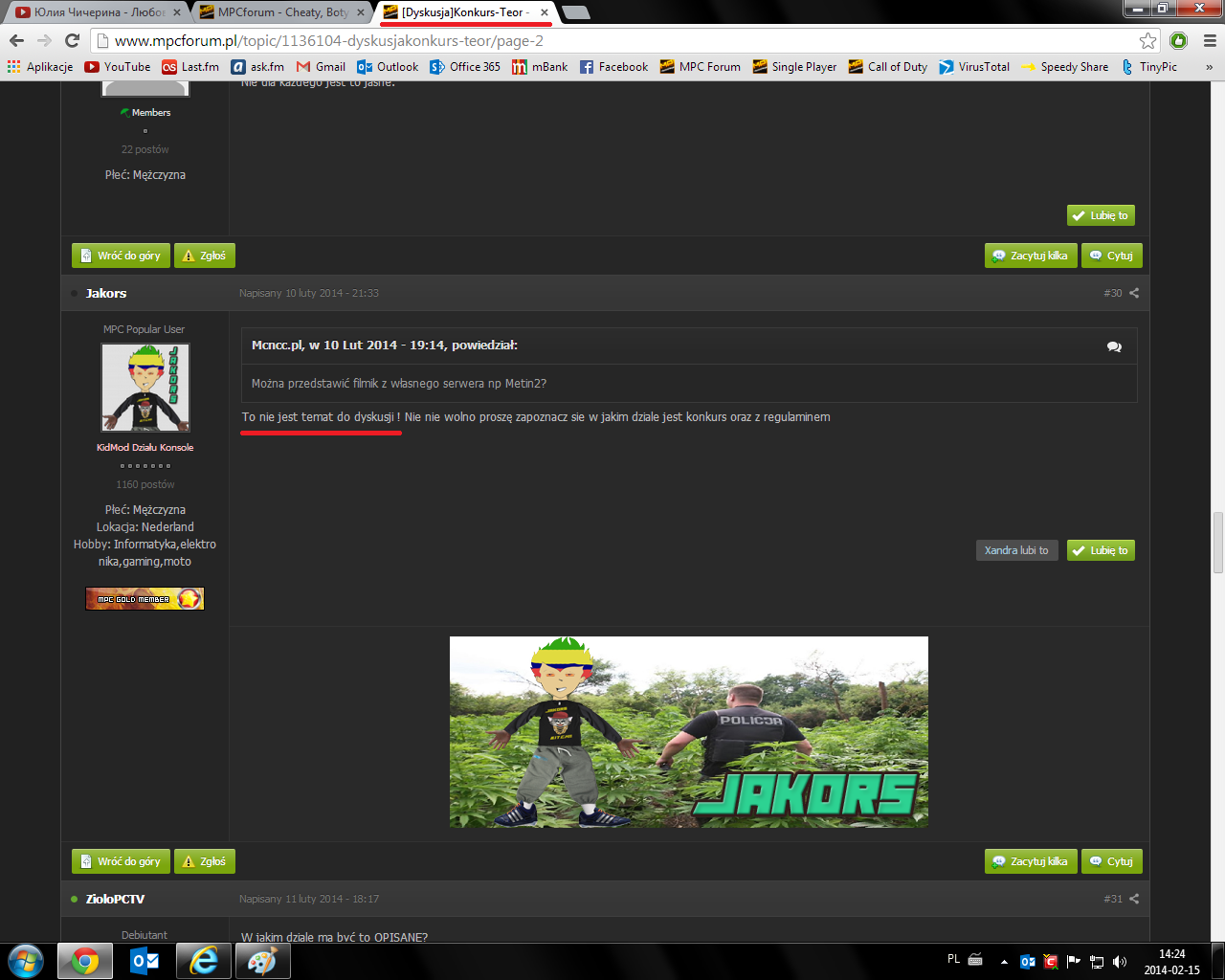Screen dimensions: 1225x980
Task: Click quote snapback icon in Mcncc.pl quote
Action: click(x=1114, y=346)
